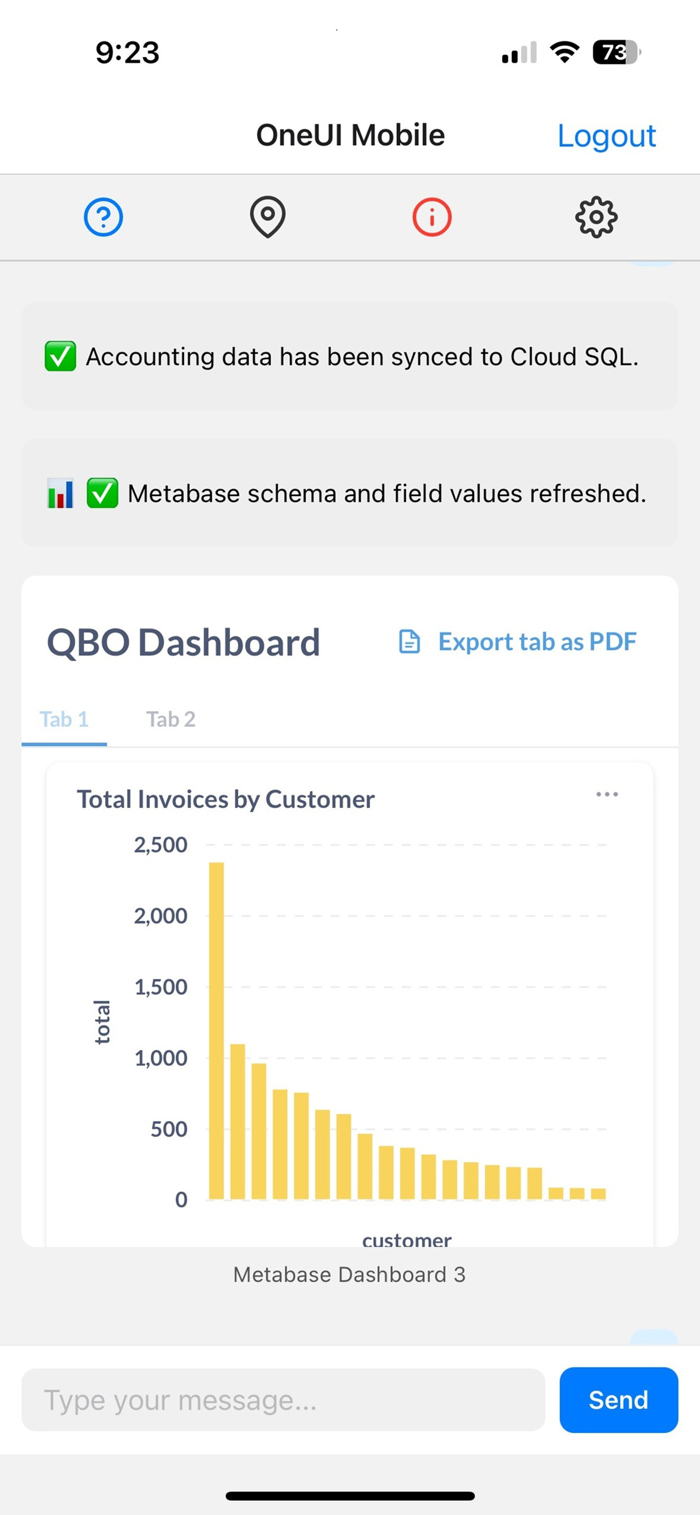This screenshot has height=1515, width=700.
Task: Select the Total Invoices by Customer title
Action: click(226, 799)
